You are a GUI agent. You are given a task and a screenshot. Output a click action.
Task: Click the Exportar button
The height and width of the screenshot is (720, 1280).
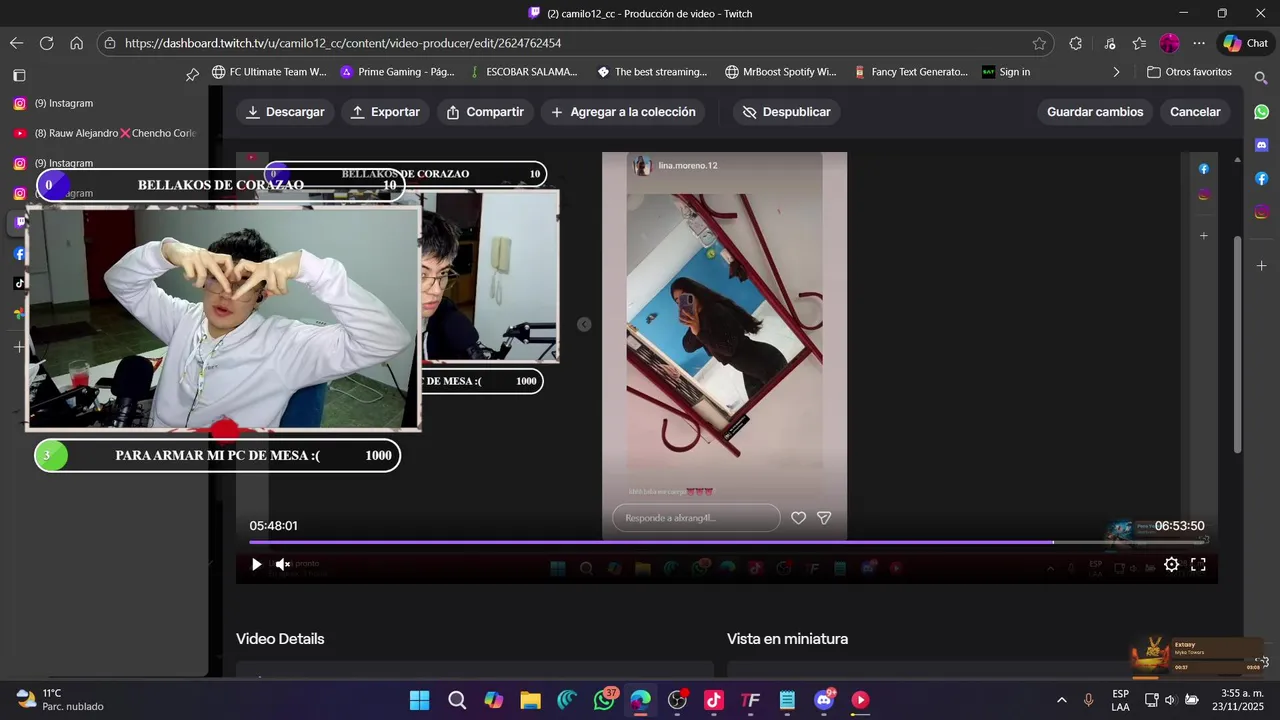[x=385, y=112]
